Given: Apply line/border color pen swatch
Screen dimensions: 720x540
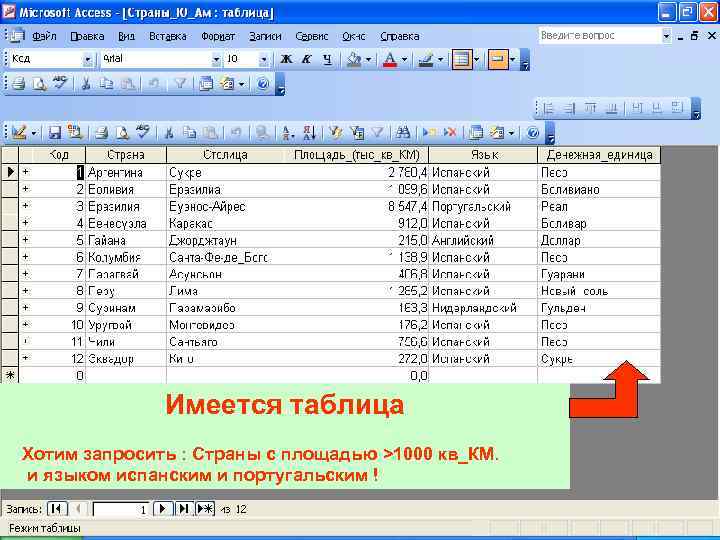Looking at the screenshot, I should [x=427, y=59].
